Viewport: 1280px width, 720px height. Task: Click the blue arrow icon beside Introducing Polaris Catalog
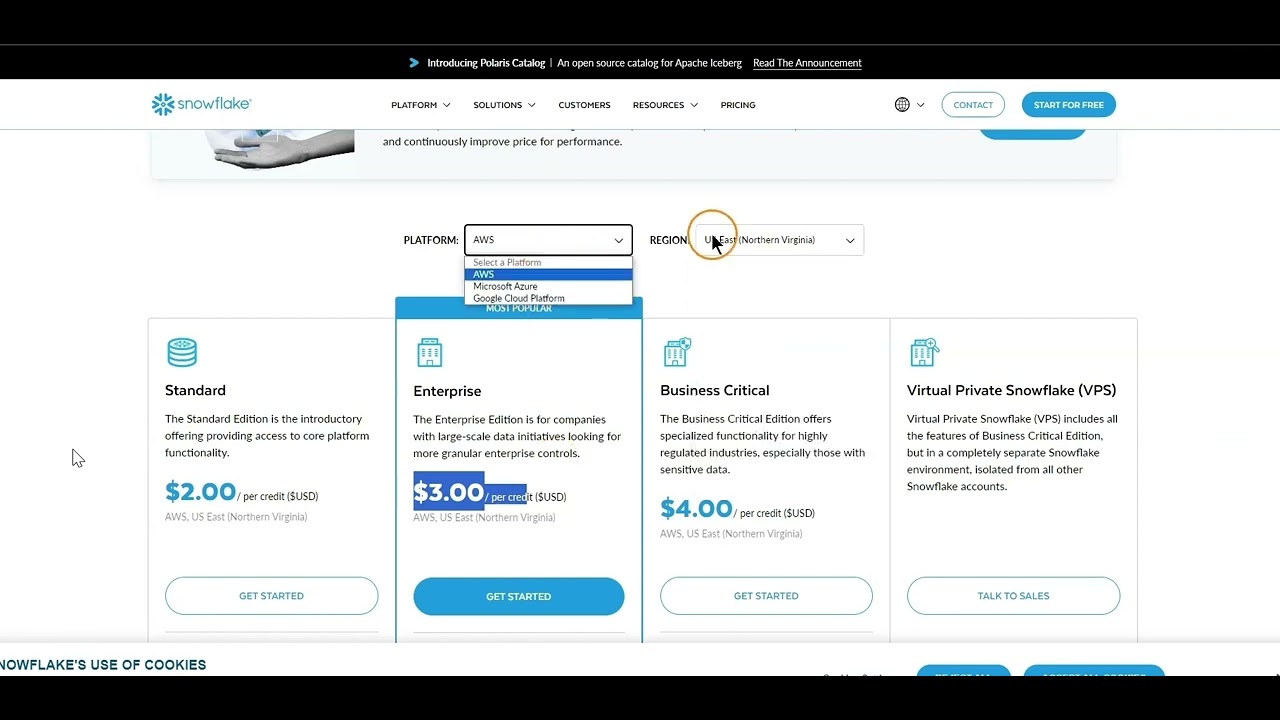414,63
